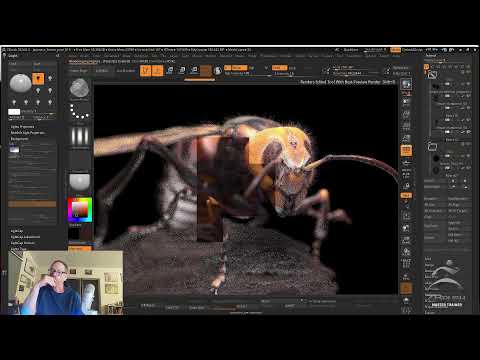480x360 pixels.
Task: Select the light placement sphere preview
Action: coord(20,83)
